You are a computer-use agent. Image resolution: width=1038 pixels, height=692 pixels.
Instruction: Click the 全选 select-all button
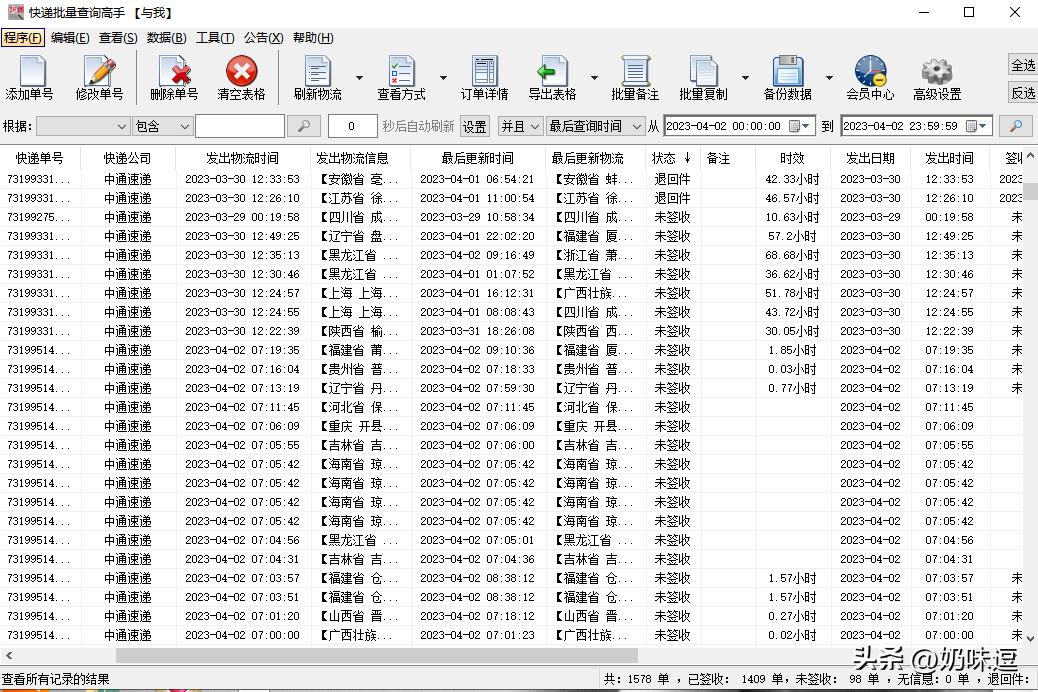pos(1022,64)
